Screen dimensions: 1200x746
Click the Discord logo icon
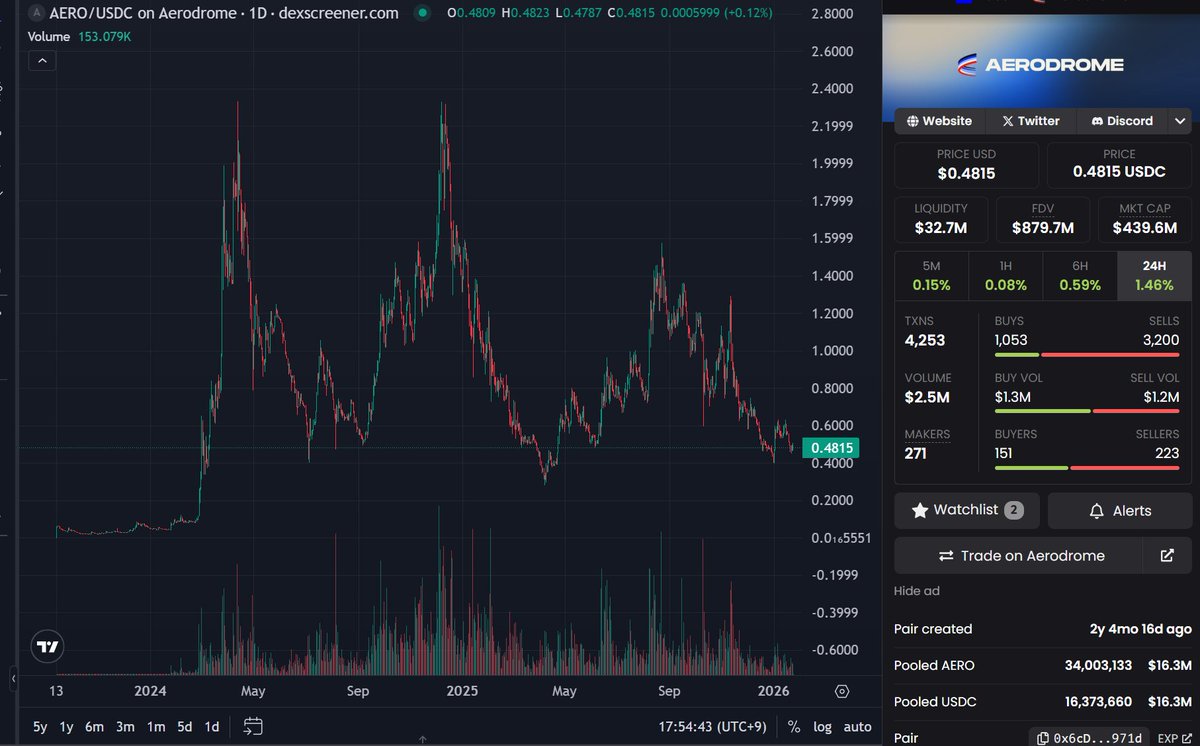tap(1097, 121)
